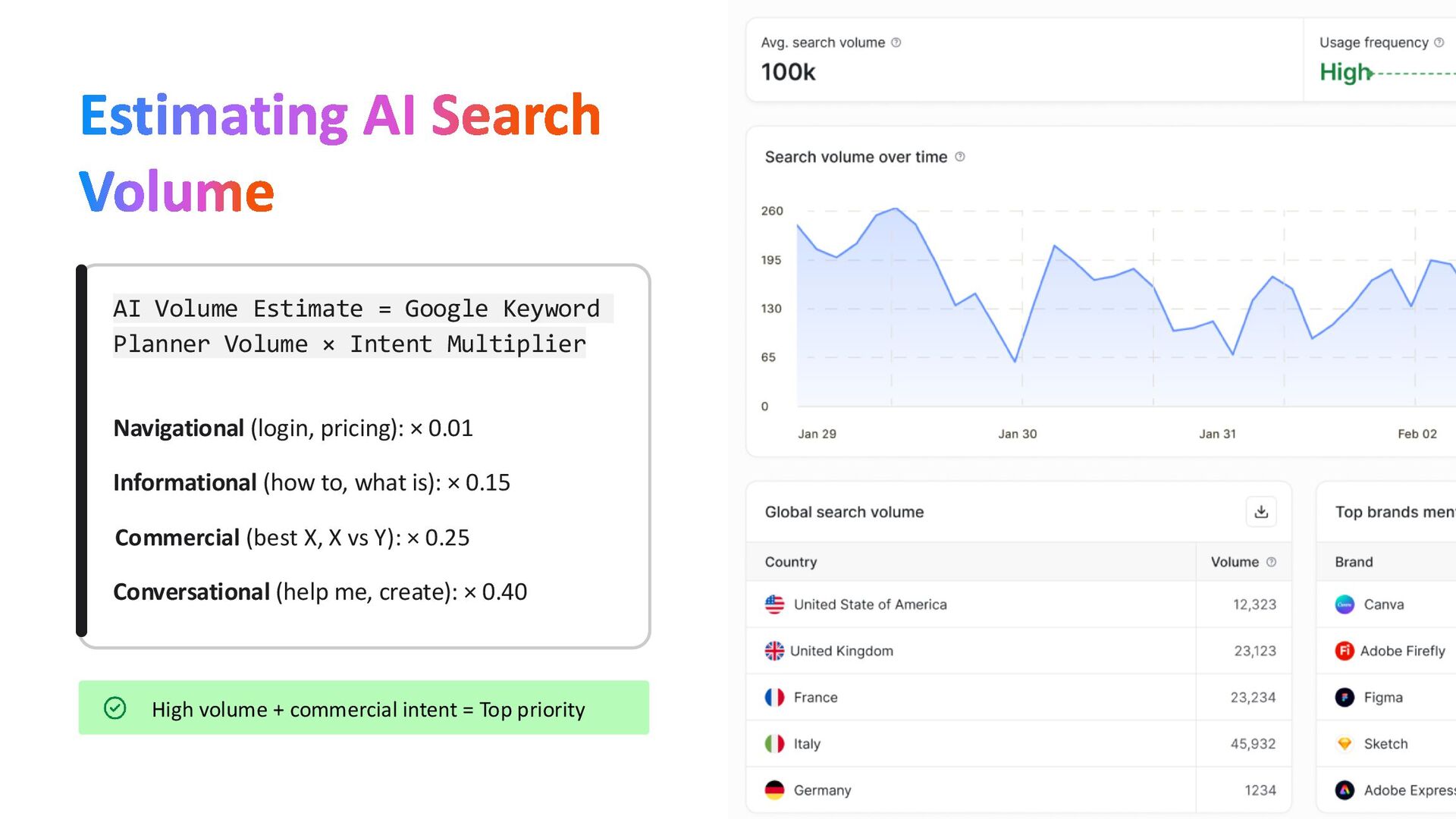The image size is (1456, 819).
Task: Click Italy's volume value 45,932
Action: (1253, 744)
